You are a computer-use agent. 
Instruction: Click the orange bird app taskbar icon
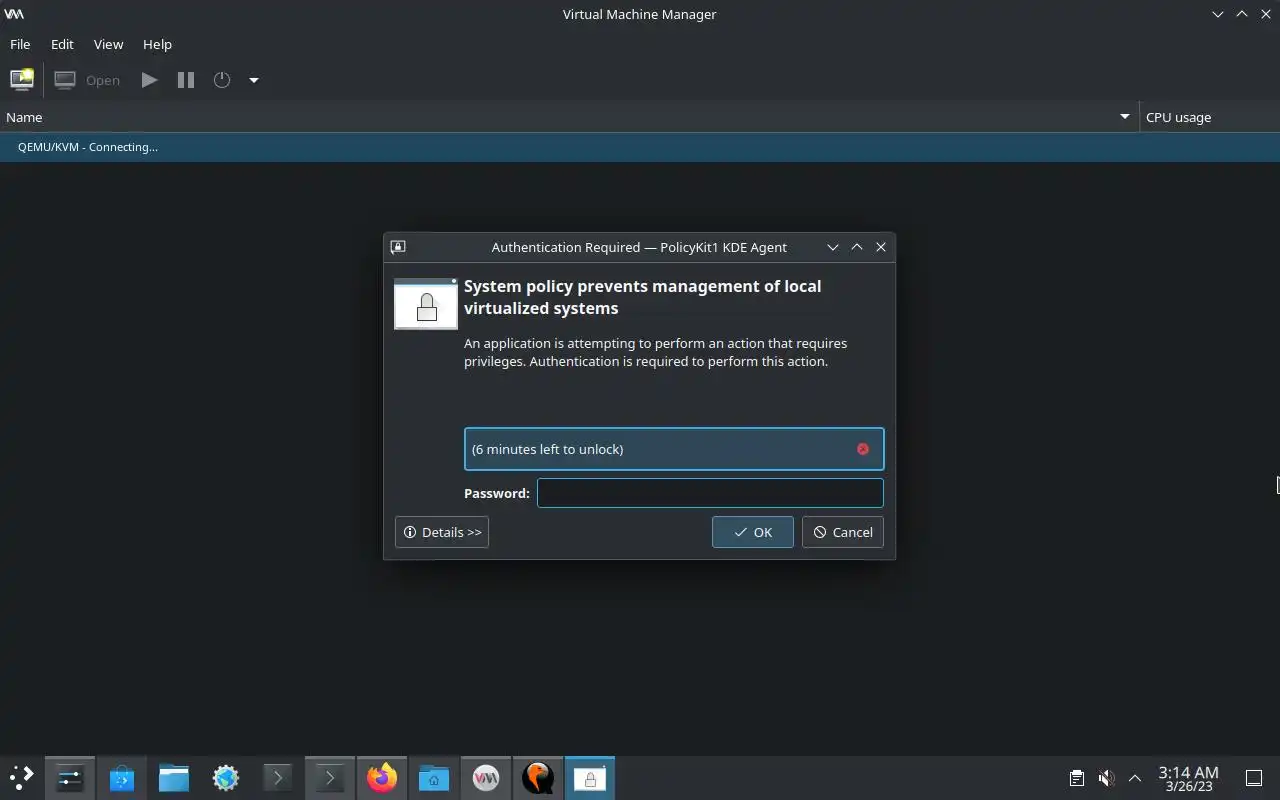pos(538,778)
